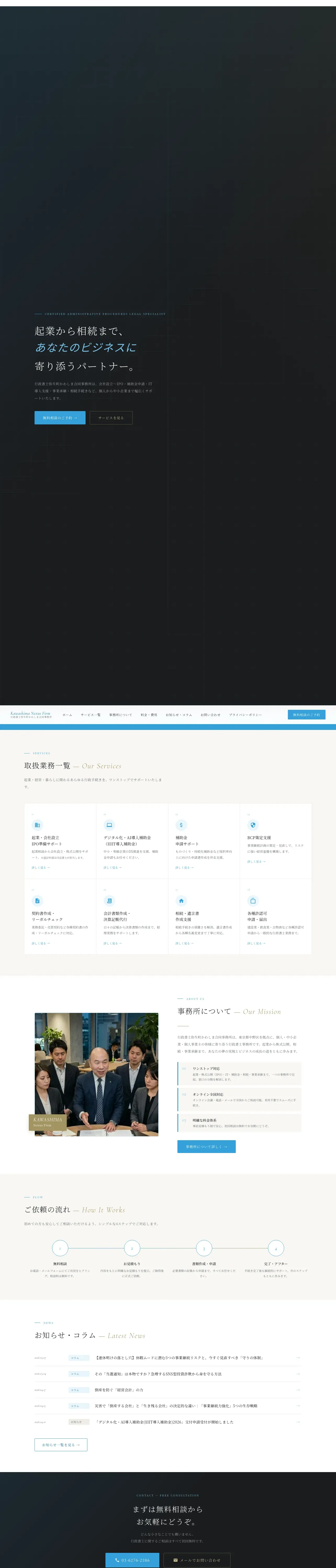Click the building icon for 起業・会社設立

point(37,825)
